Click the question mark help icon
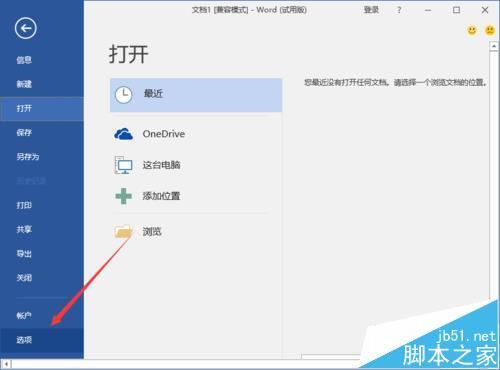 pyautogui.click(x=399, y=10)
